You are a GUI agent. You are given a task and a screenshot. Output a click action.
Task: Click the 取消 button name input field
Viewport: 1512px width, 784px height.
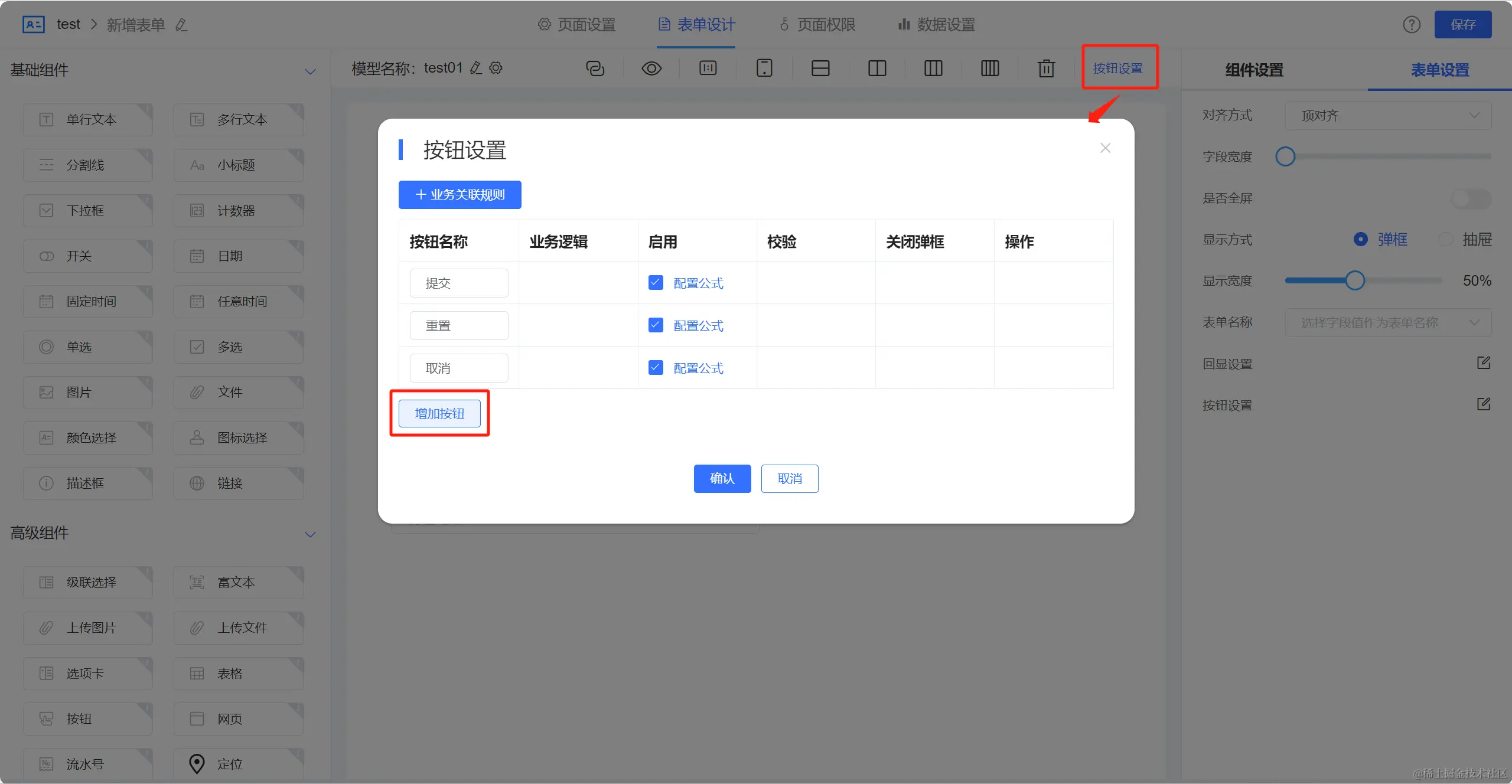(x=458, y=368)
